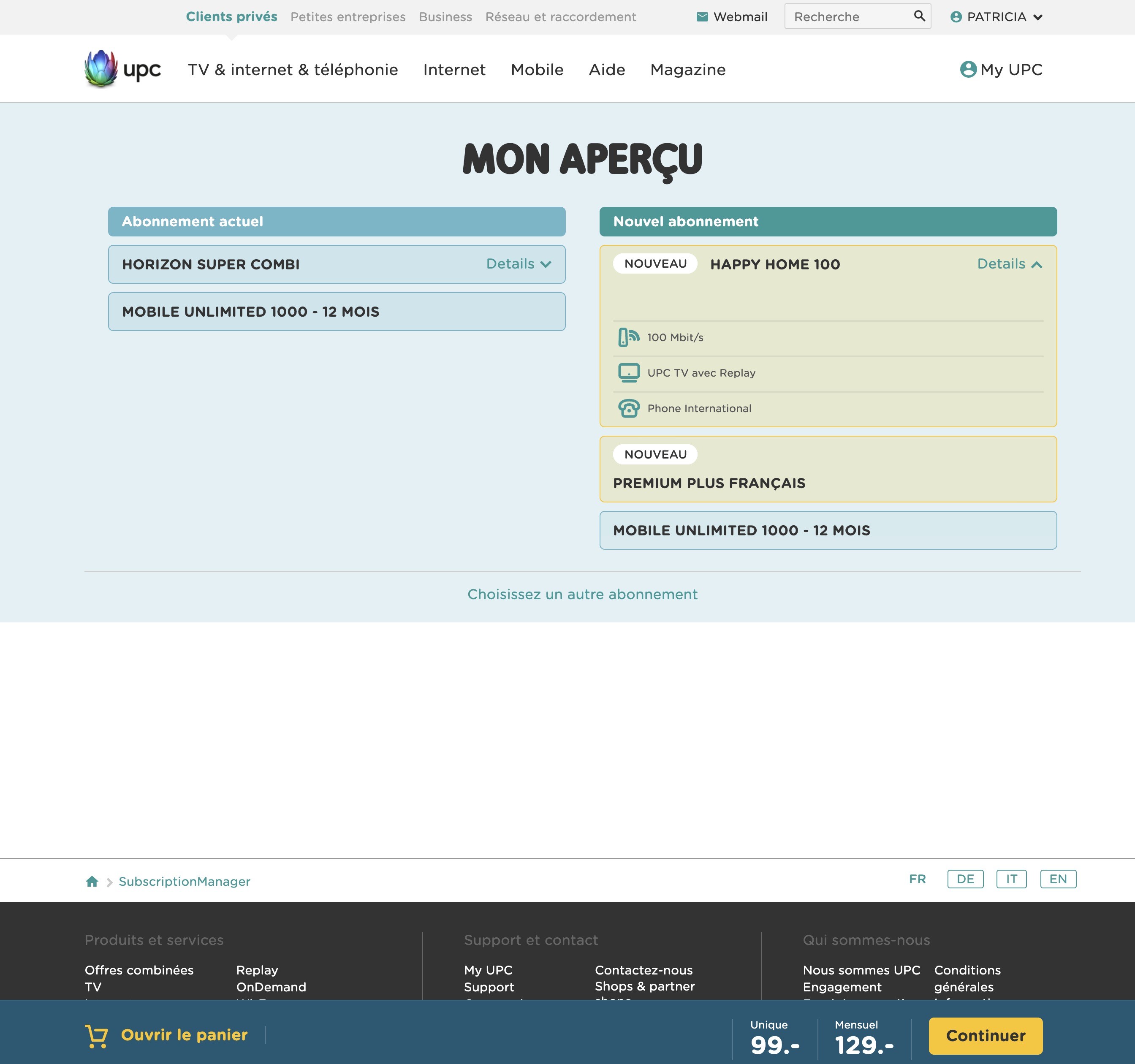Open the Mobile menu
1135x1064 pixels.
pyautogui.click(x=537, y=70)
